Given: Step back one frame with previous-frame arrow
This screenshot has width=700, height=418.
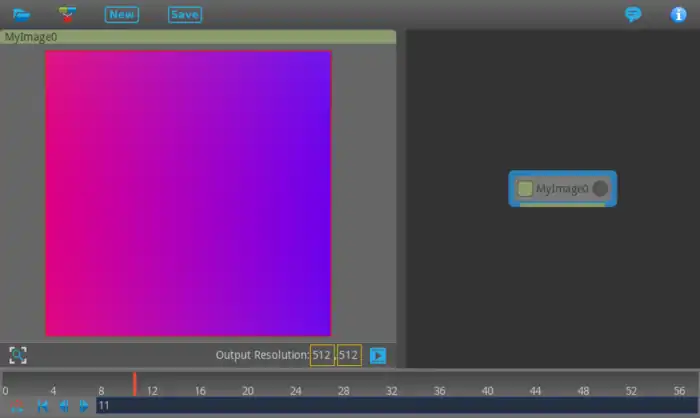Looking at the screenshot, I should tap(63, 406).
